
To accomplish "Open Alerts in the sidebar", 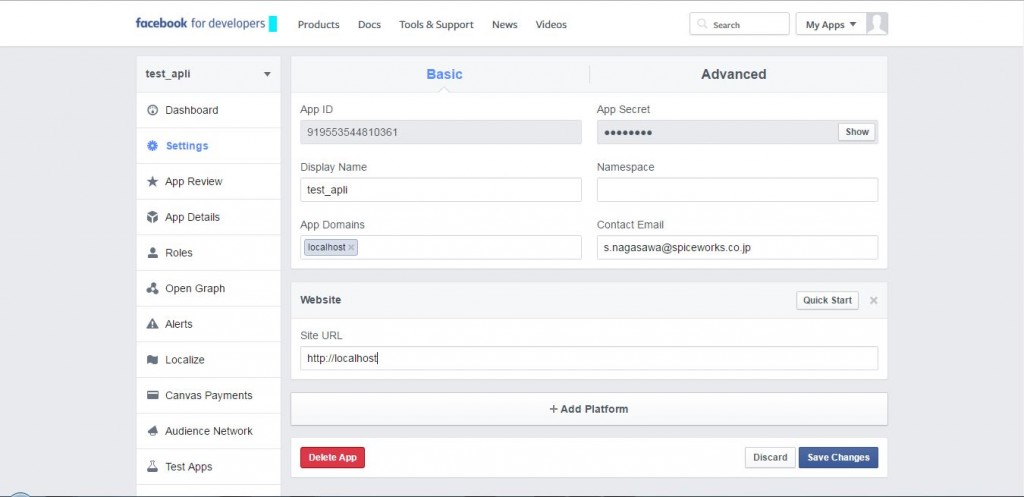I will [208, 324].
